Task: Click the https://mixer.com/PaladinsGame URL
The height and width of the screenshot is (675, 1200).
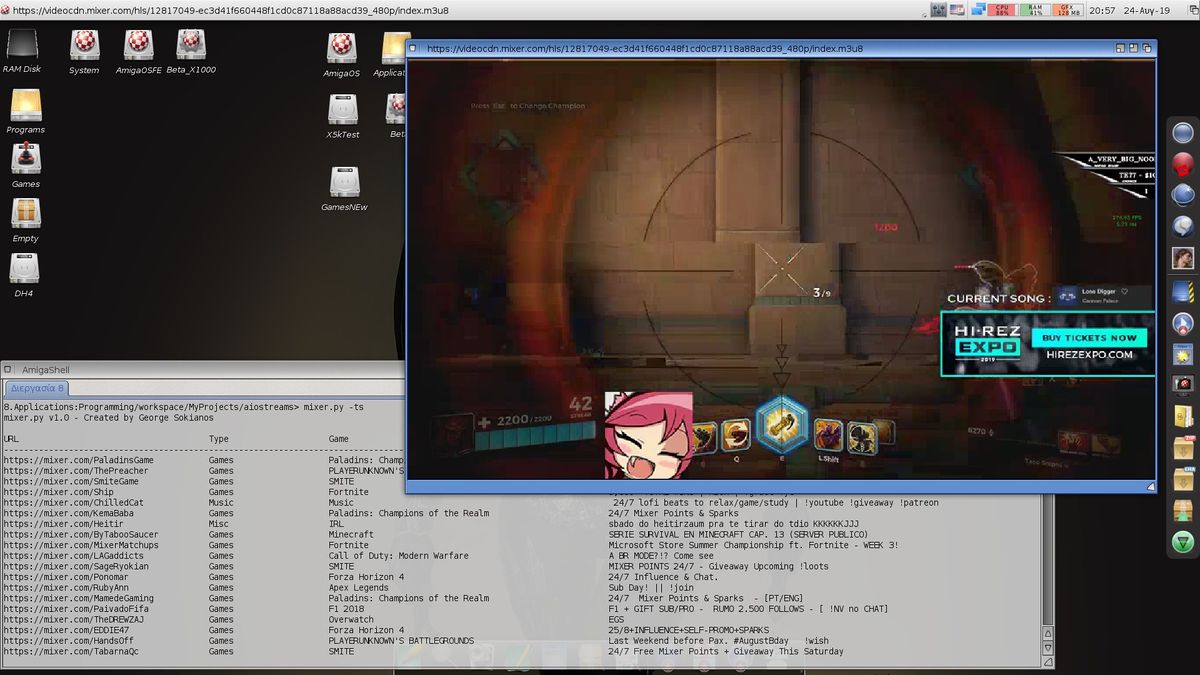Action: tap(78, 460)
